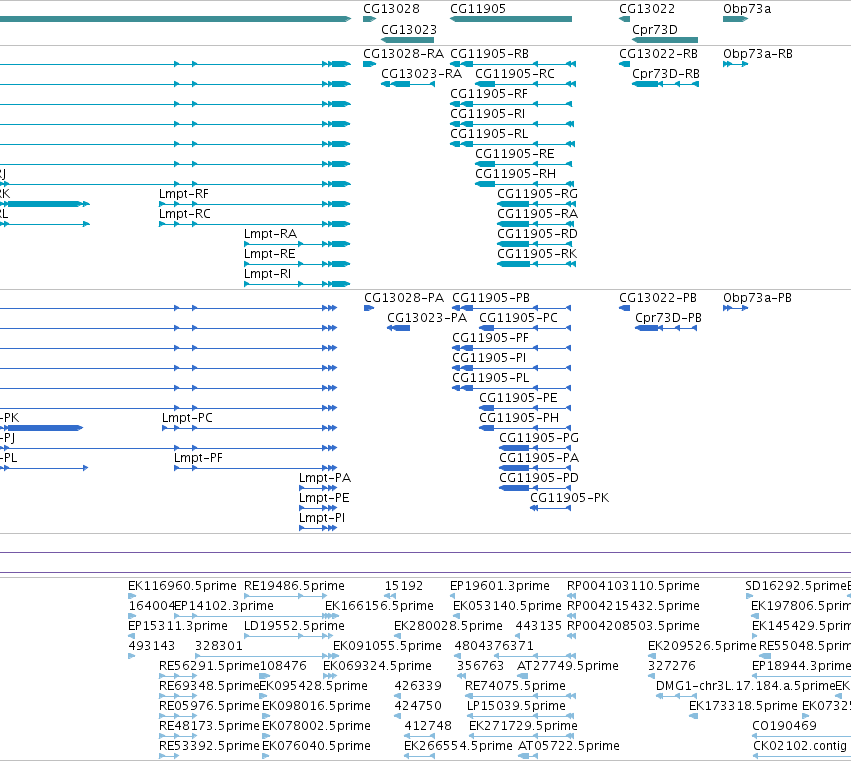The image size is (851, 761).
Task: Click protein label CG13022-PB
Action: (658, 298)
